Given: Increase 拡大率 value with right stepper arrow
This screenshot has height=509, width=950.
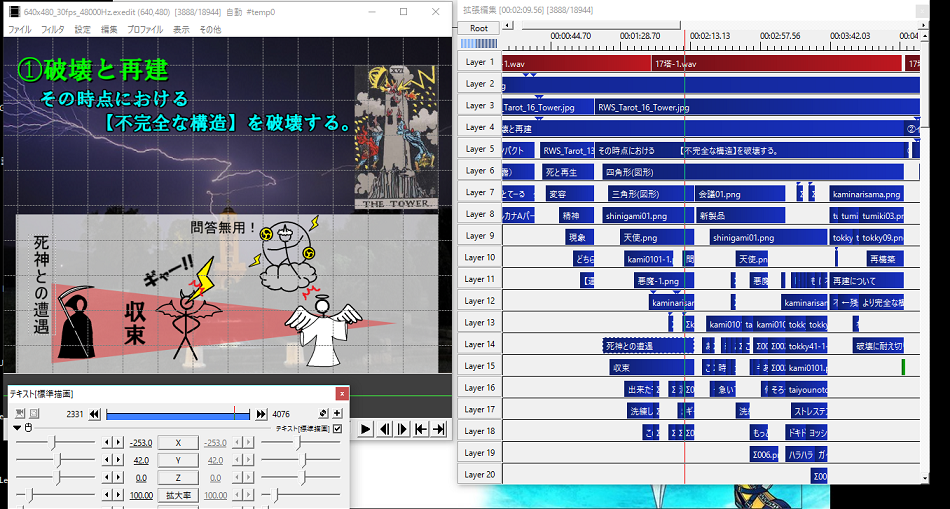Looking at the screenshot, I should tap(119, 495).
